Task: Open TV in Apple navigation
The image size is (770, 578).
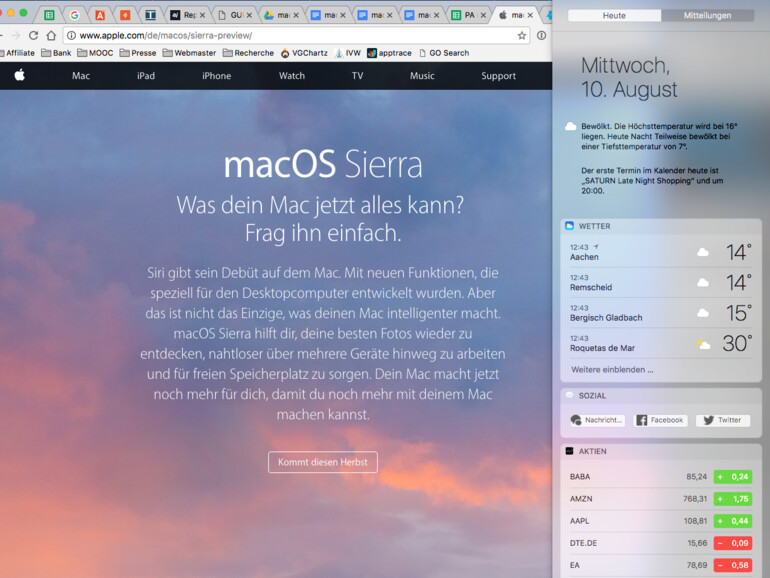Action: (358, 76)
